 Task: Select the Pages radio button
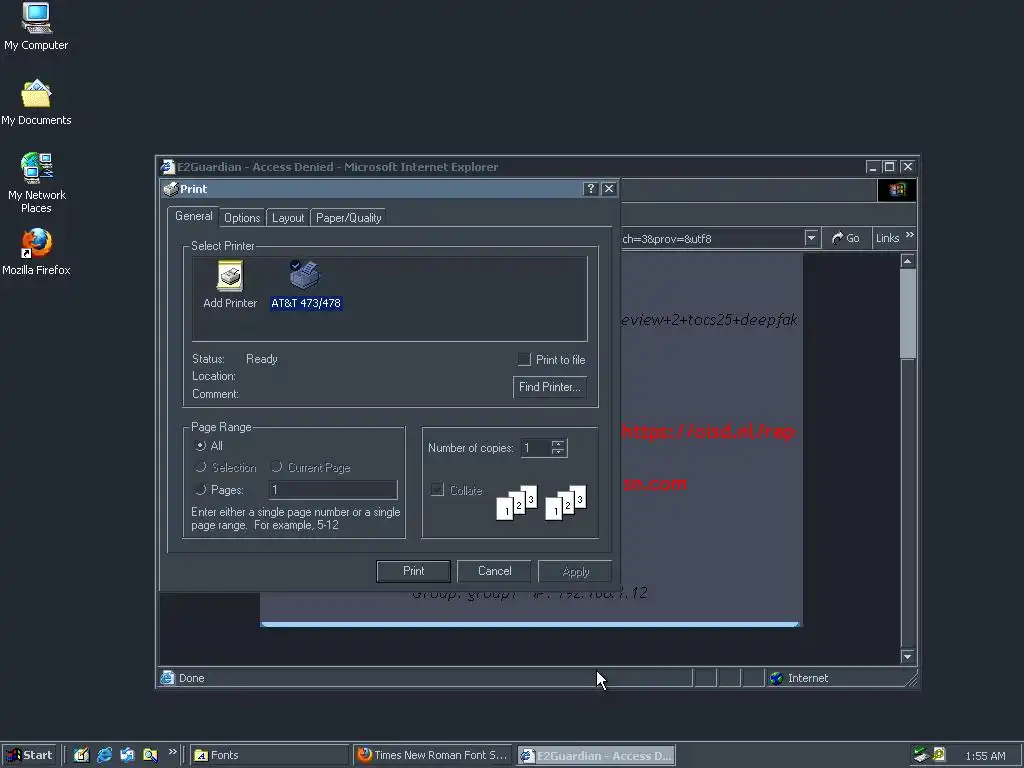pos(200,489)
